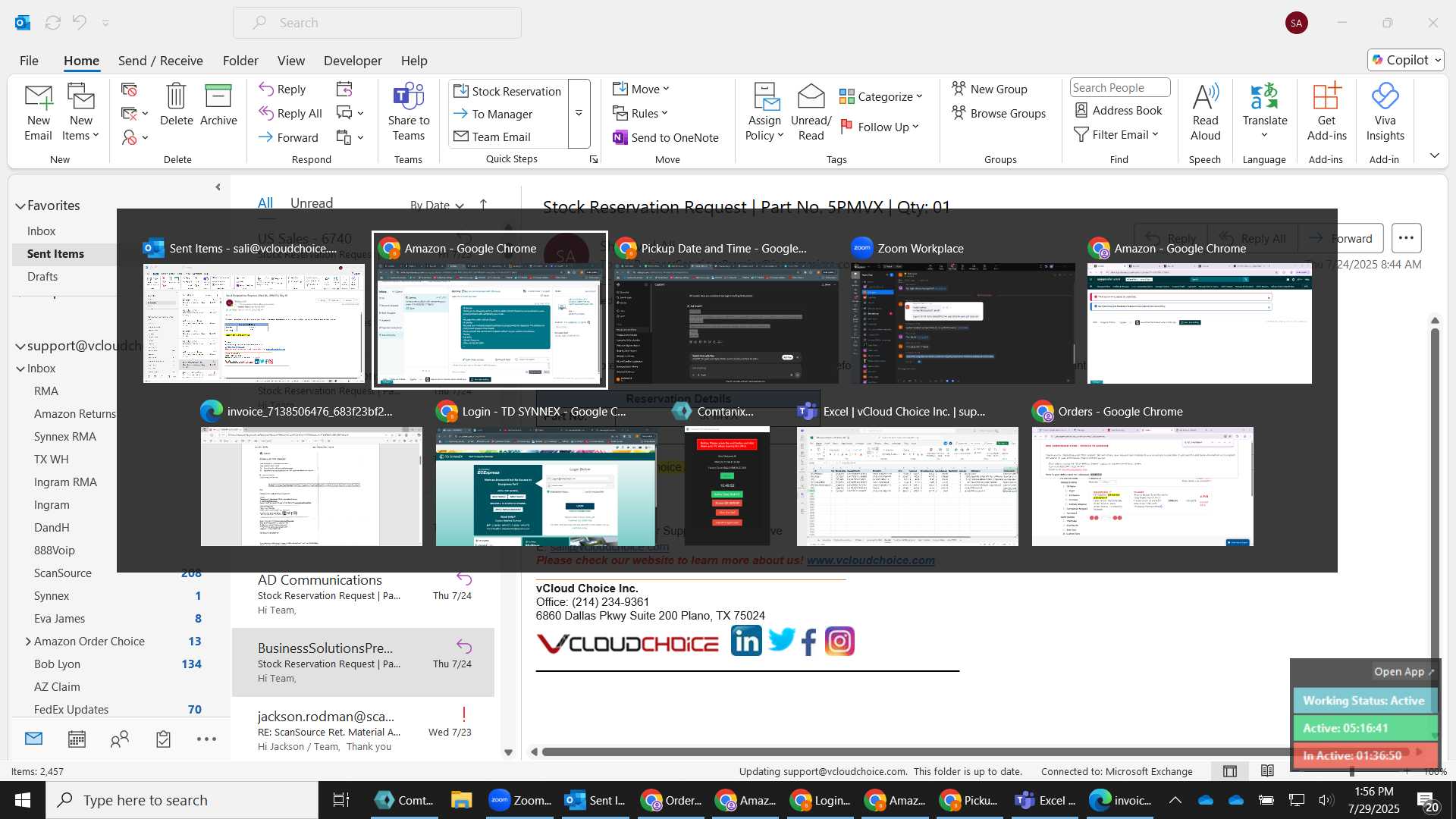
Task: Open the Address Book
Action: [x=1119, y=110]
